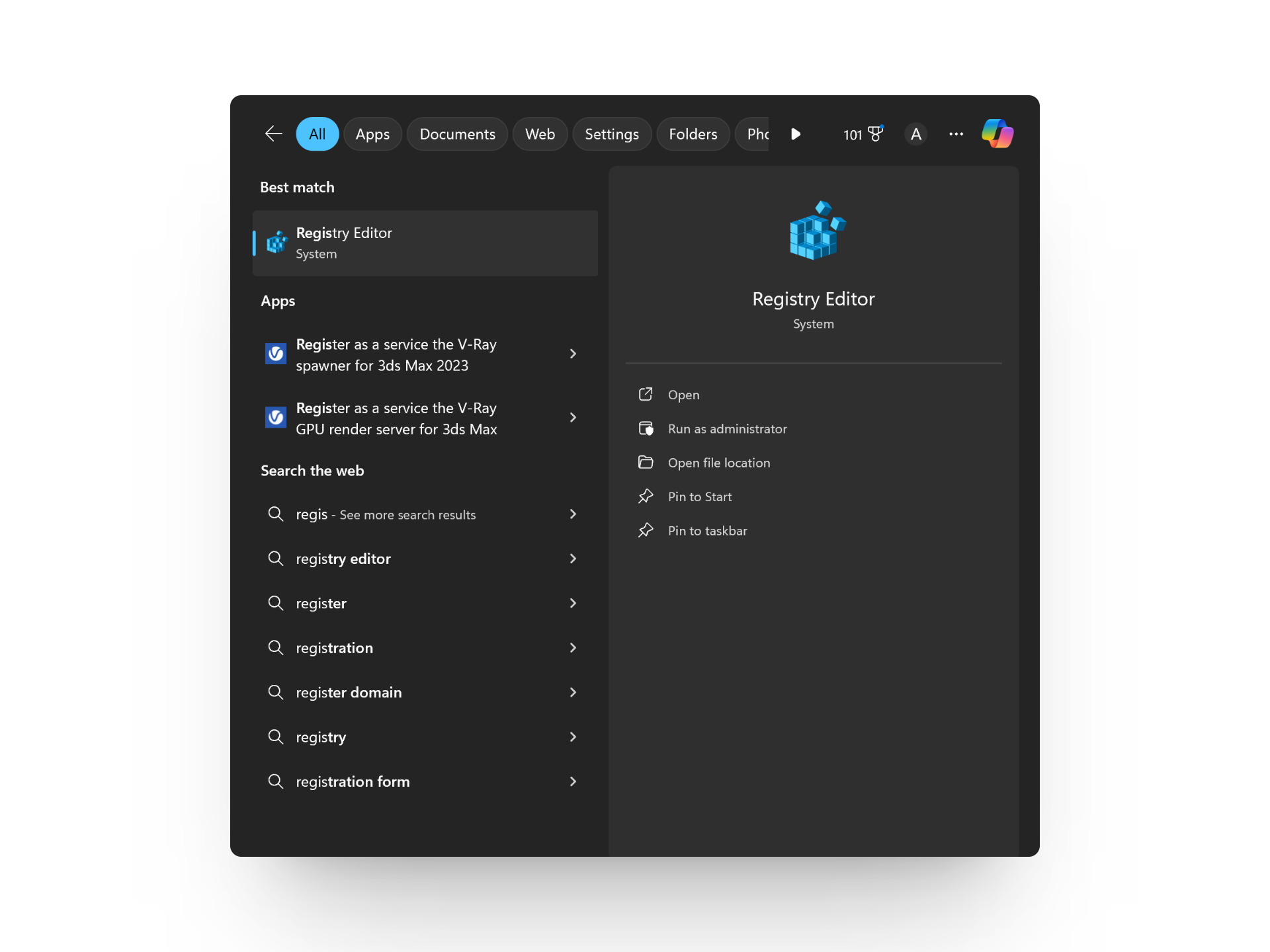Screen dimensions: 1270x952
Task: Switch to the Apps filter
Action: (x=372, y=134)
